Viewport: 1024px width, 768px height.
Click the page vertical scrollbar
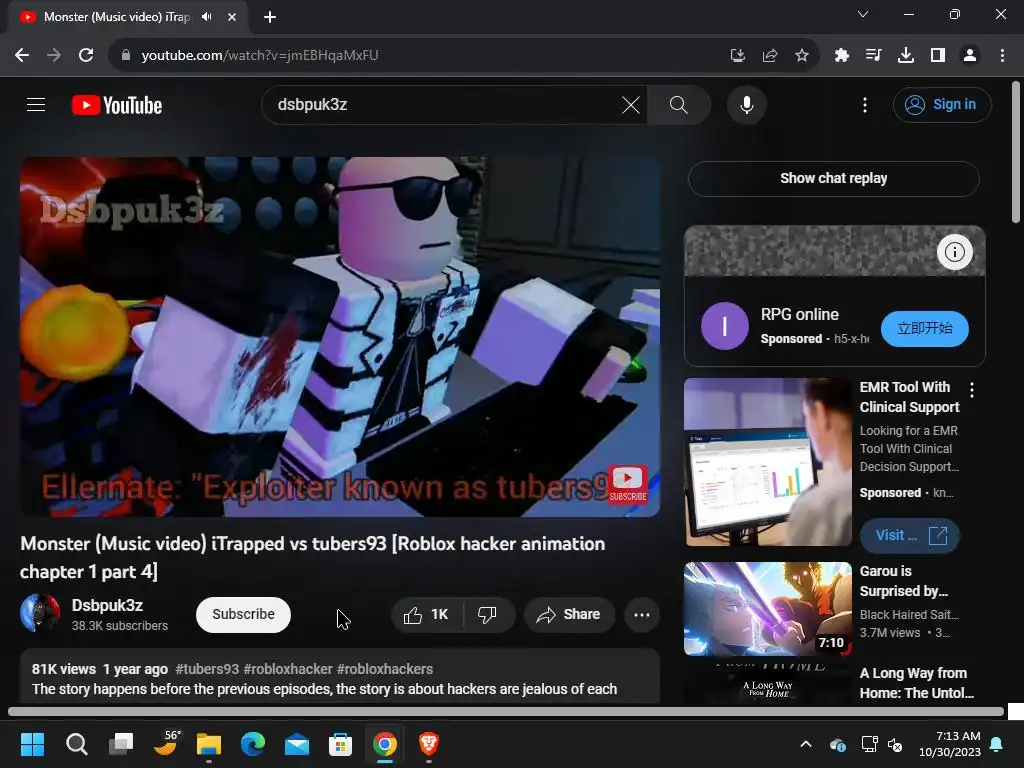(1016, 152)
